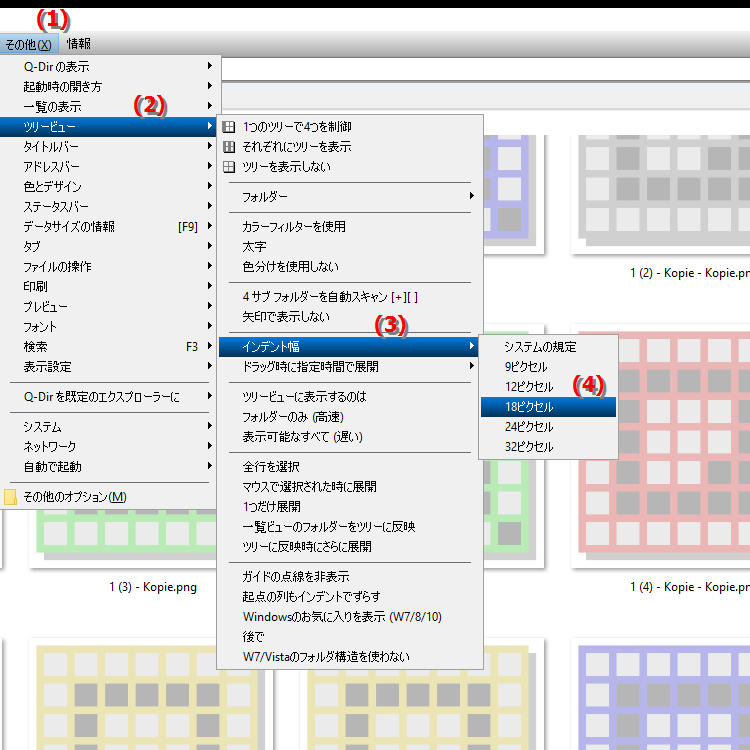Choose 1つのツリーで4つを制御
Image resolution: width=750 pixels, height=750 pixels.
350,127
